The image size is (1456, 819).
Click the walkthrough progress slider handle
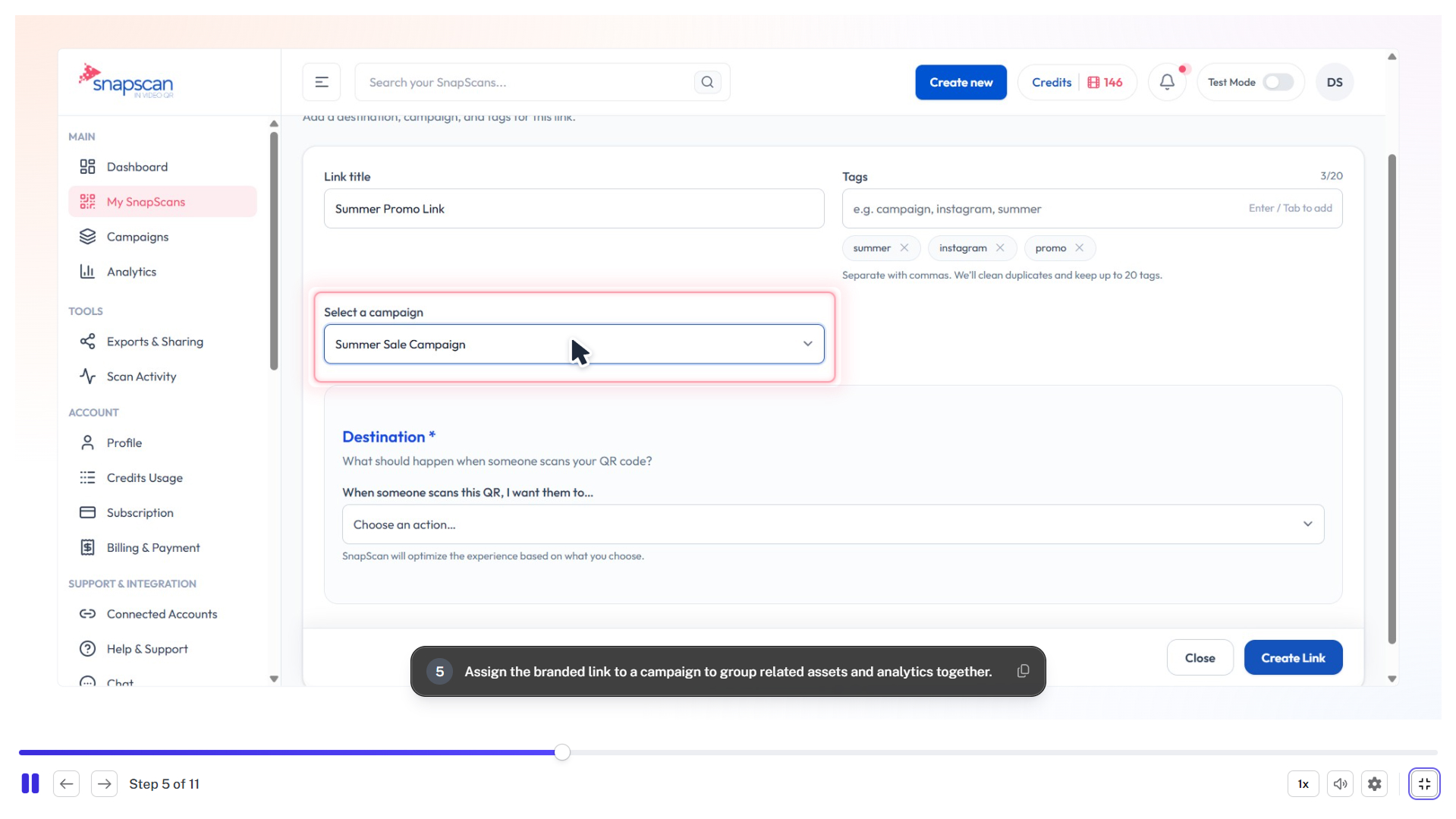point(562,752)
